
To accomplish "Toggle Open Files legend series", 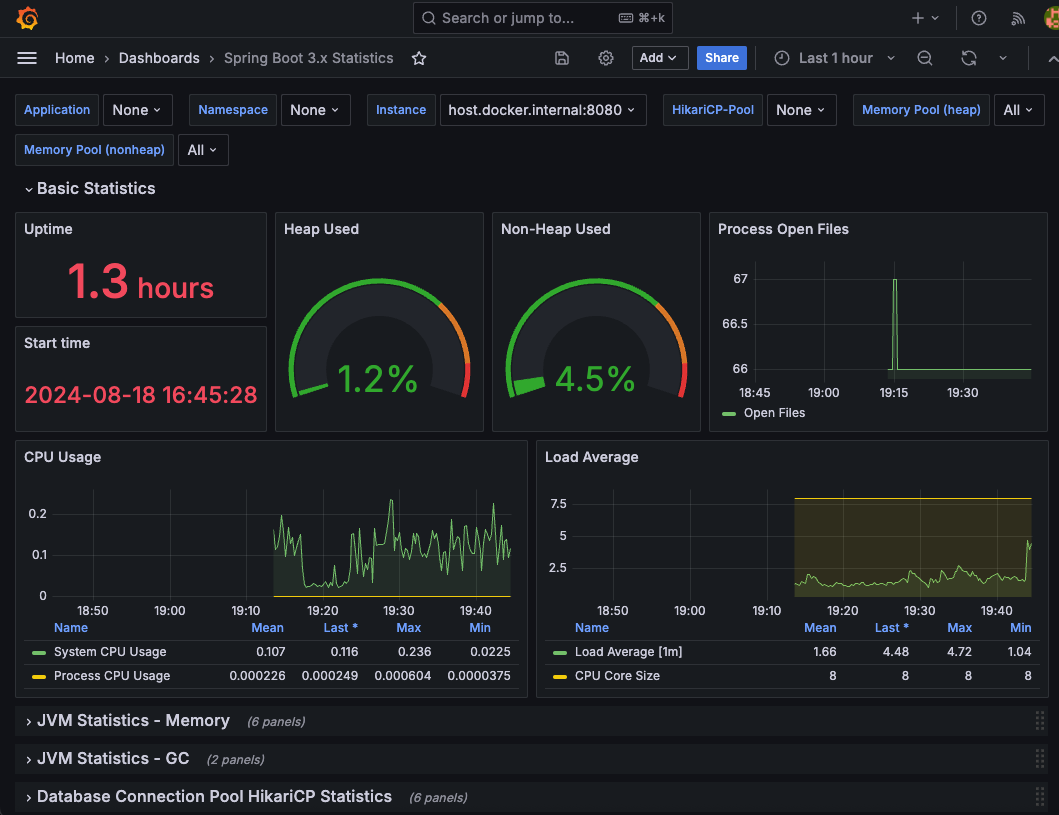I will tap(774, 413).
